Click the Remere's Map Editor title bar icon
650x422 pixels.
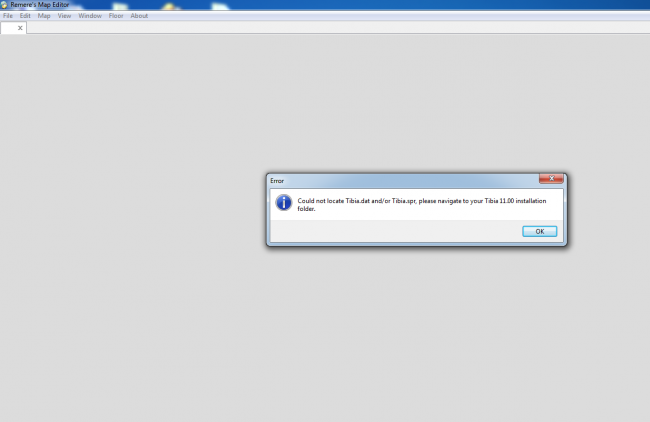4,5
